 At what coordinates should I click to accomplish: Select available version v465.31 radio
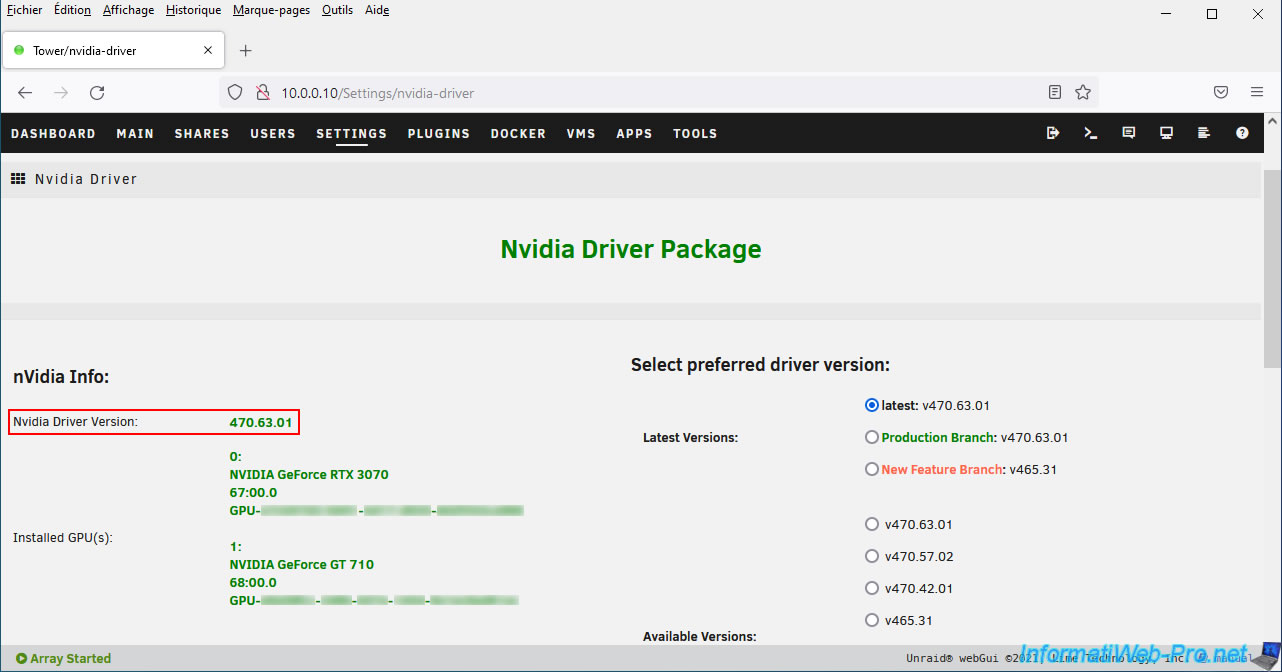click(872, 620)
